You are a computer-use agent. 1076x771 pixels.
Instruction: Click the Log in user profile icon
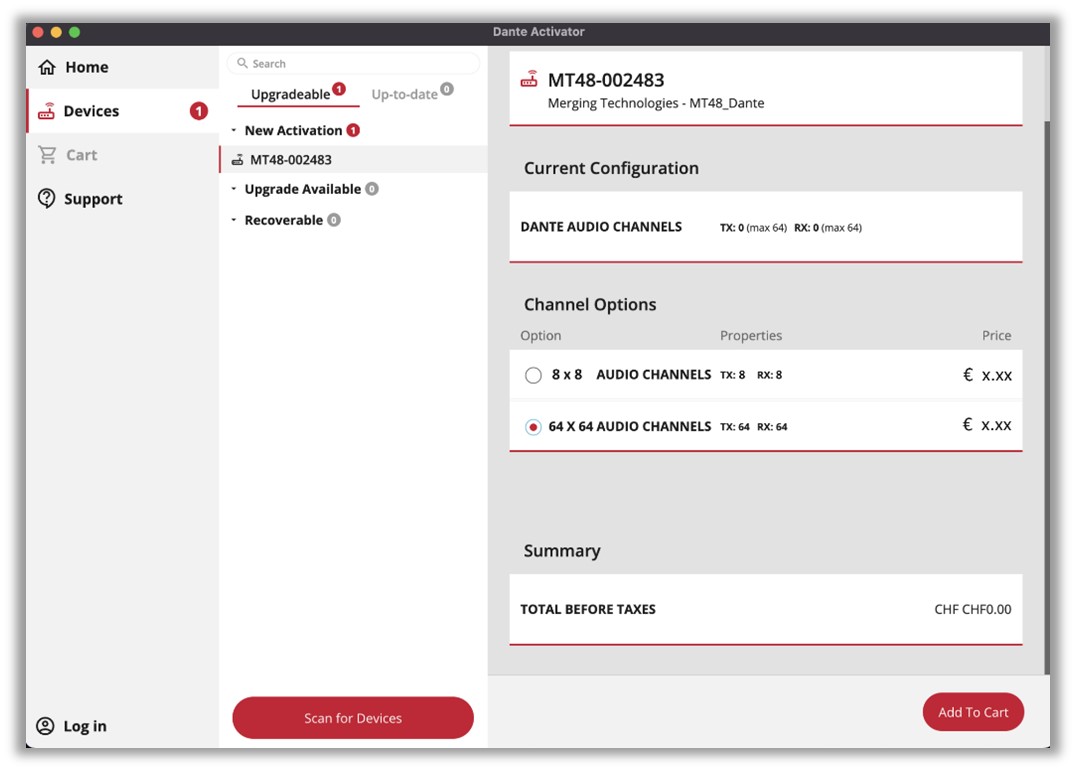[45, 726]
